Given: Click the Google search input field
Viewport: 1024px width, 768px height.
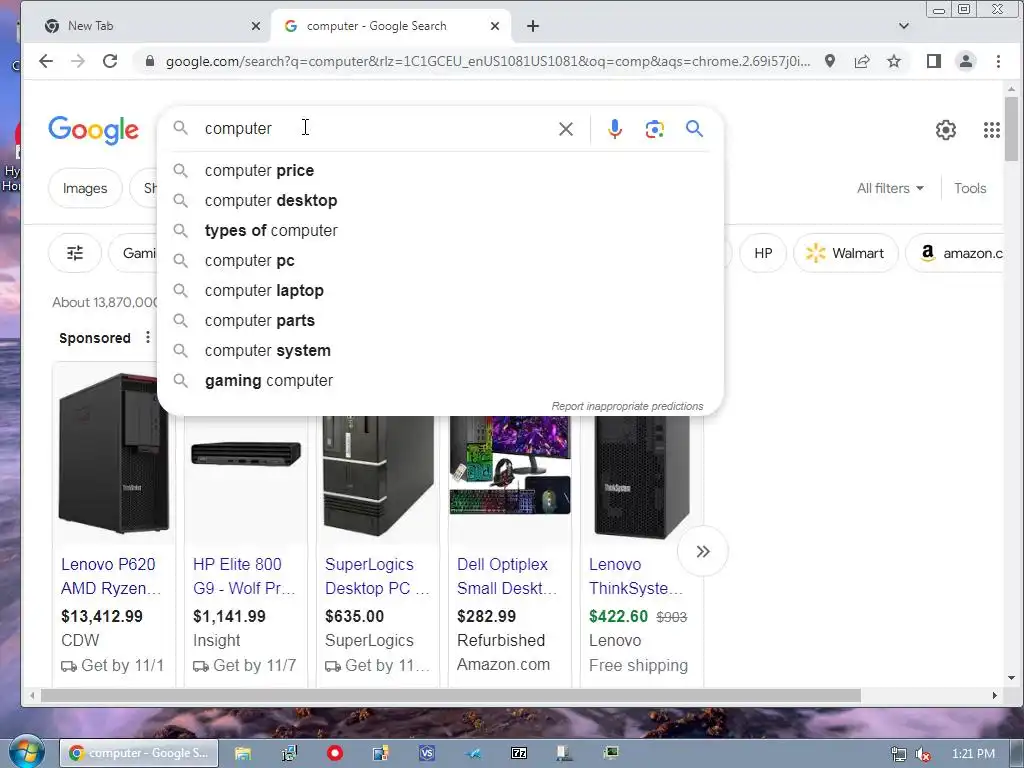Looking at the screenshot, I should (x=376, y=129).
